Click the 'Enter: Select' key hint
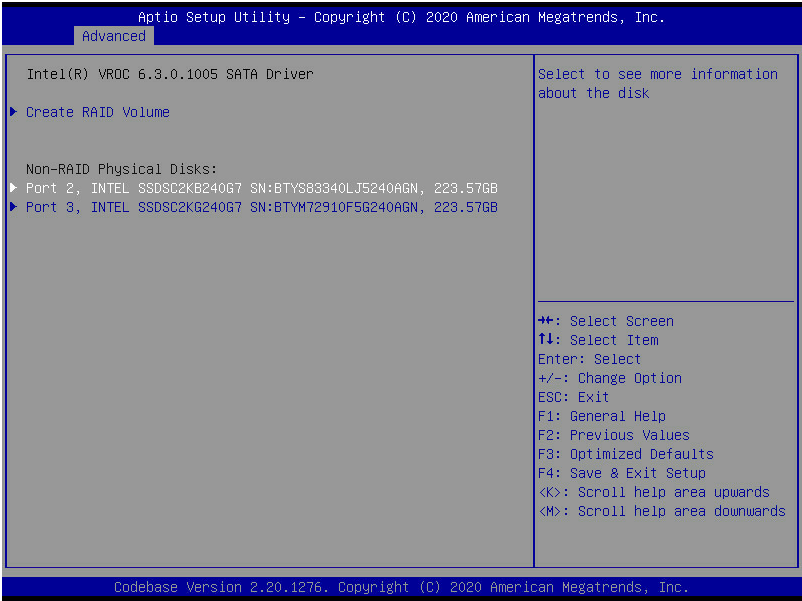802x601 pixels. [x=589, y=359]
